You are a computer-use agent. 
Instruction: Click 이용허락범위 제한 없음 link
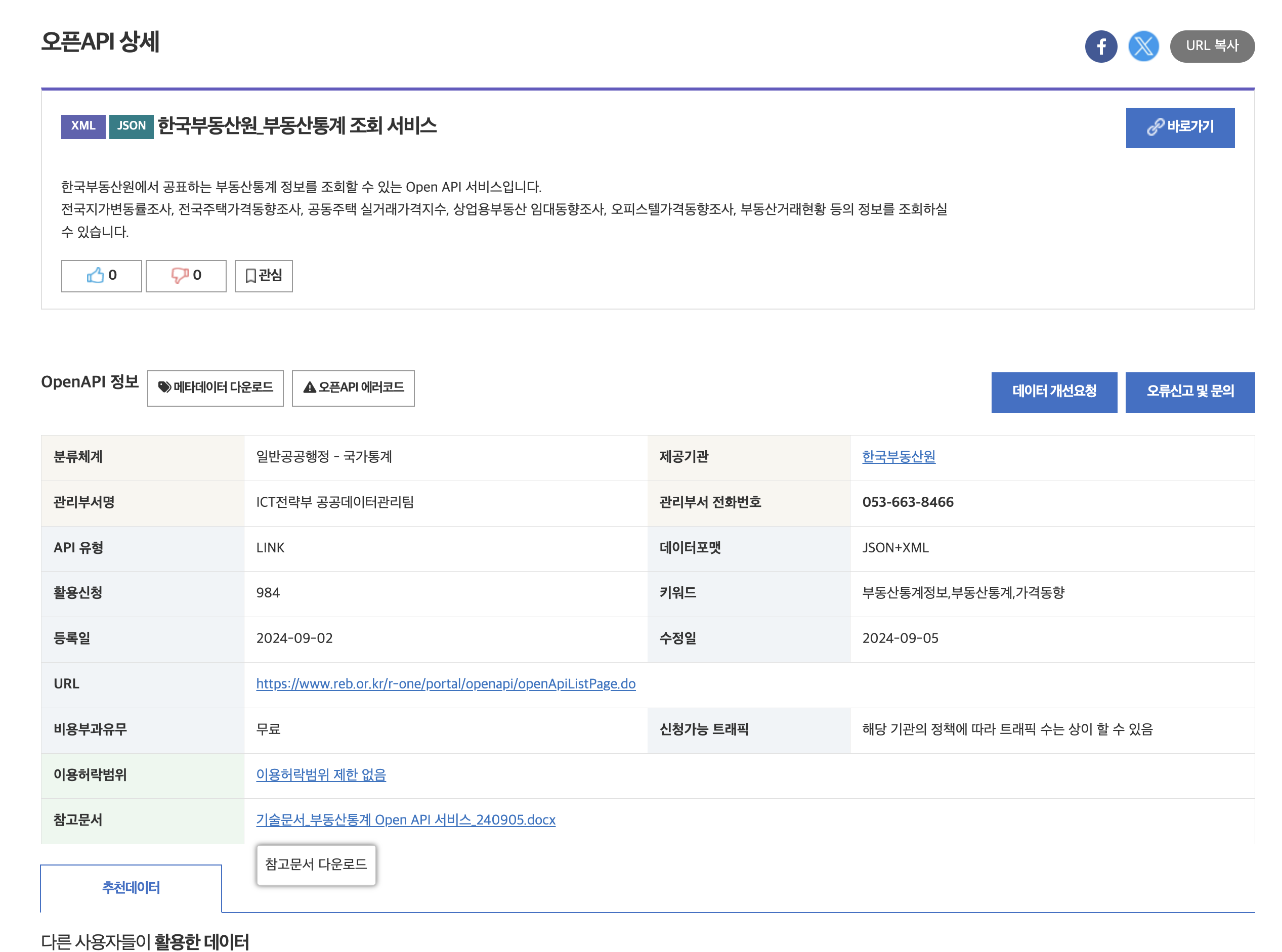321,774
